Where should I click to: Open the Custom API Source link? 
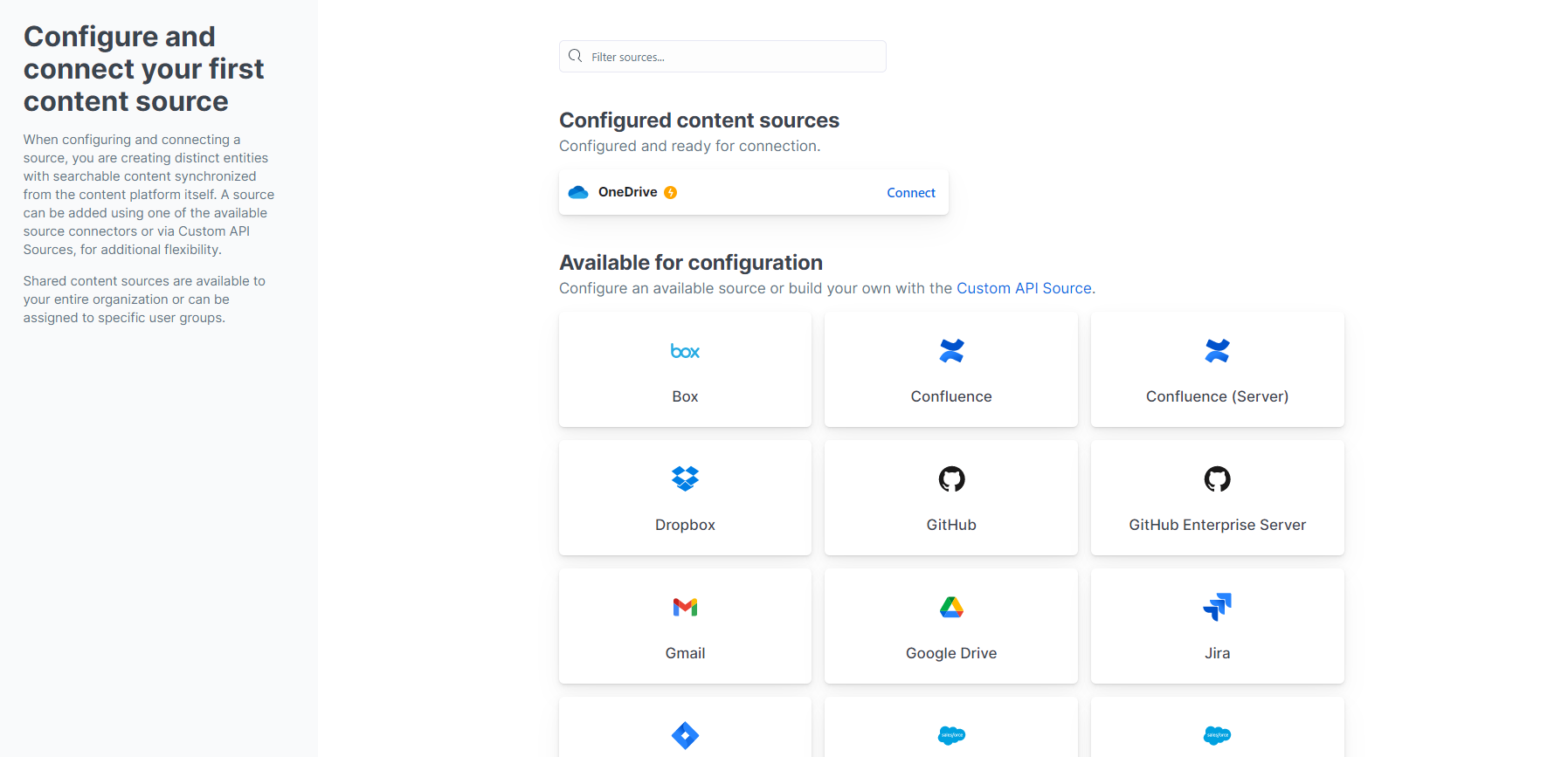point(1024,288)
